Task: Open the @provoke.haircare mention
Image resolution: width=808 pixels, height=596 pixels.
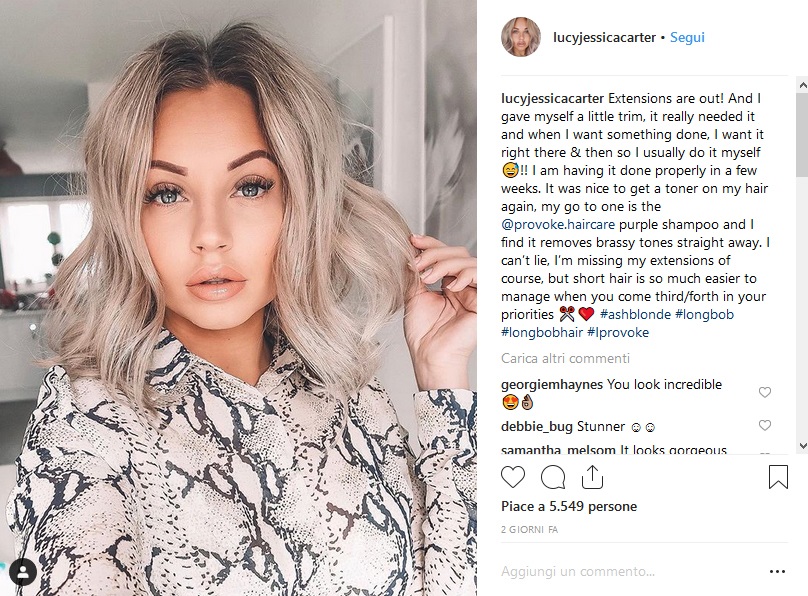Action: coord(558,225)
